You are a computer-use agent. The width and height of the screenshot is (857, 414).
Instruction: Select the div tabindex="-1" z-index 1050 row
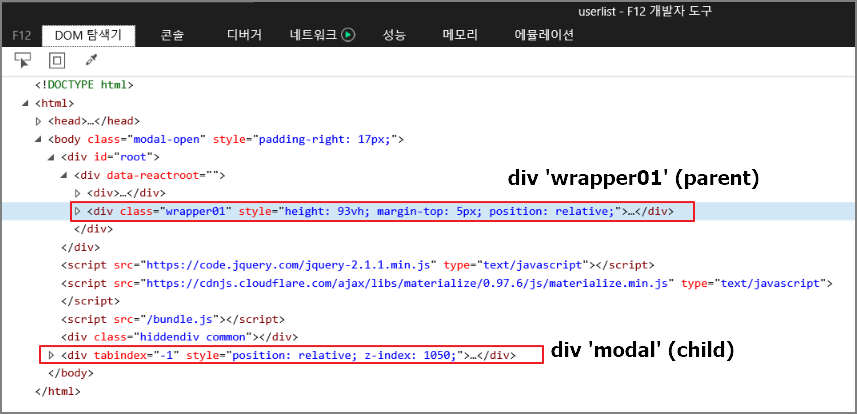pyautogui.click(x=288, y=355)
